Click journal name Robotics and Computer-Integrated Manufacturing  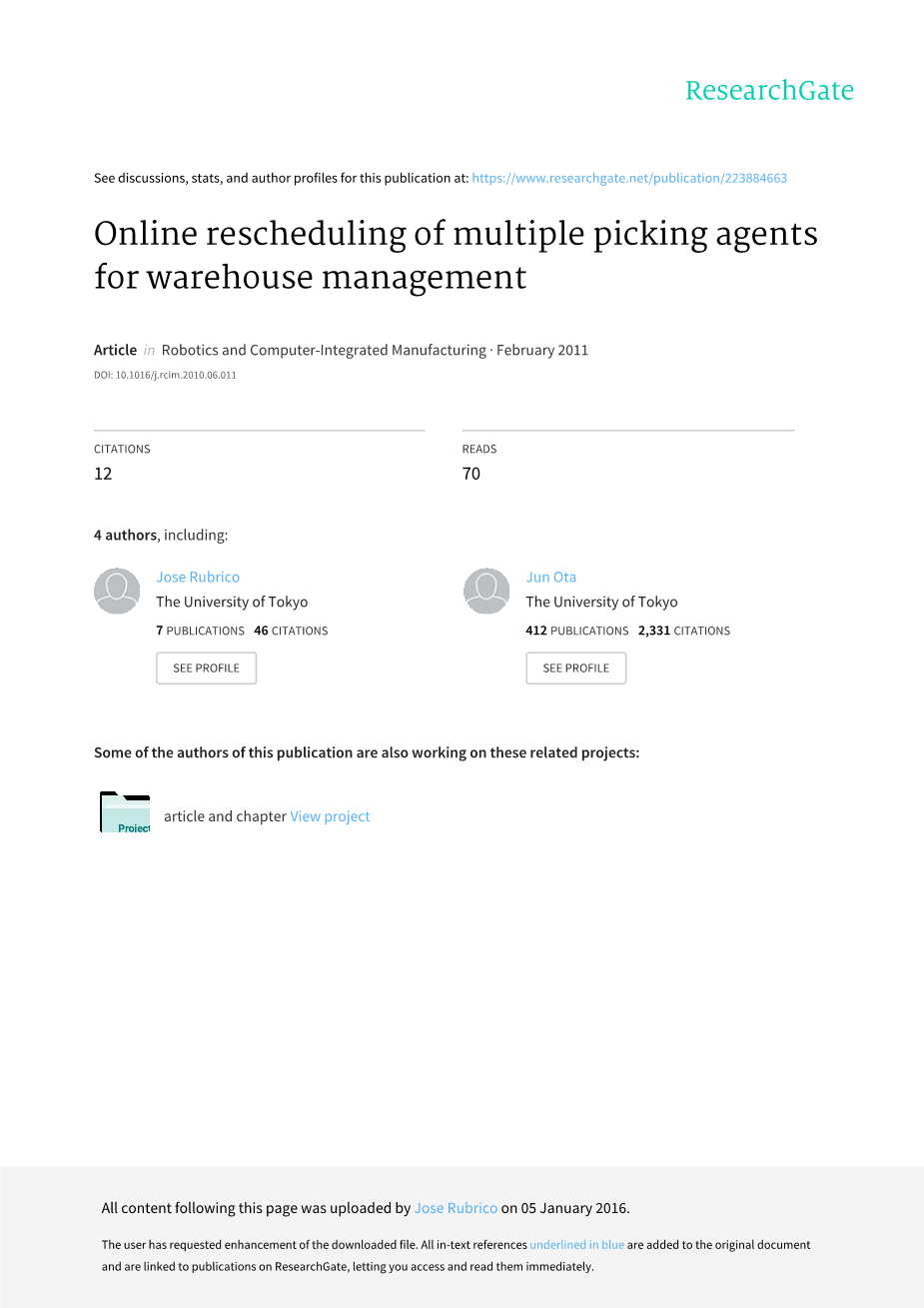point(324,350)
